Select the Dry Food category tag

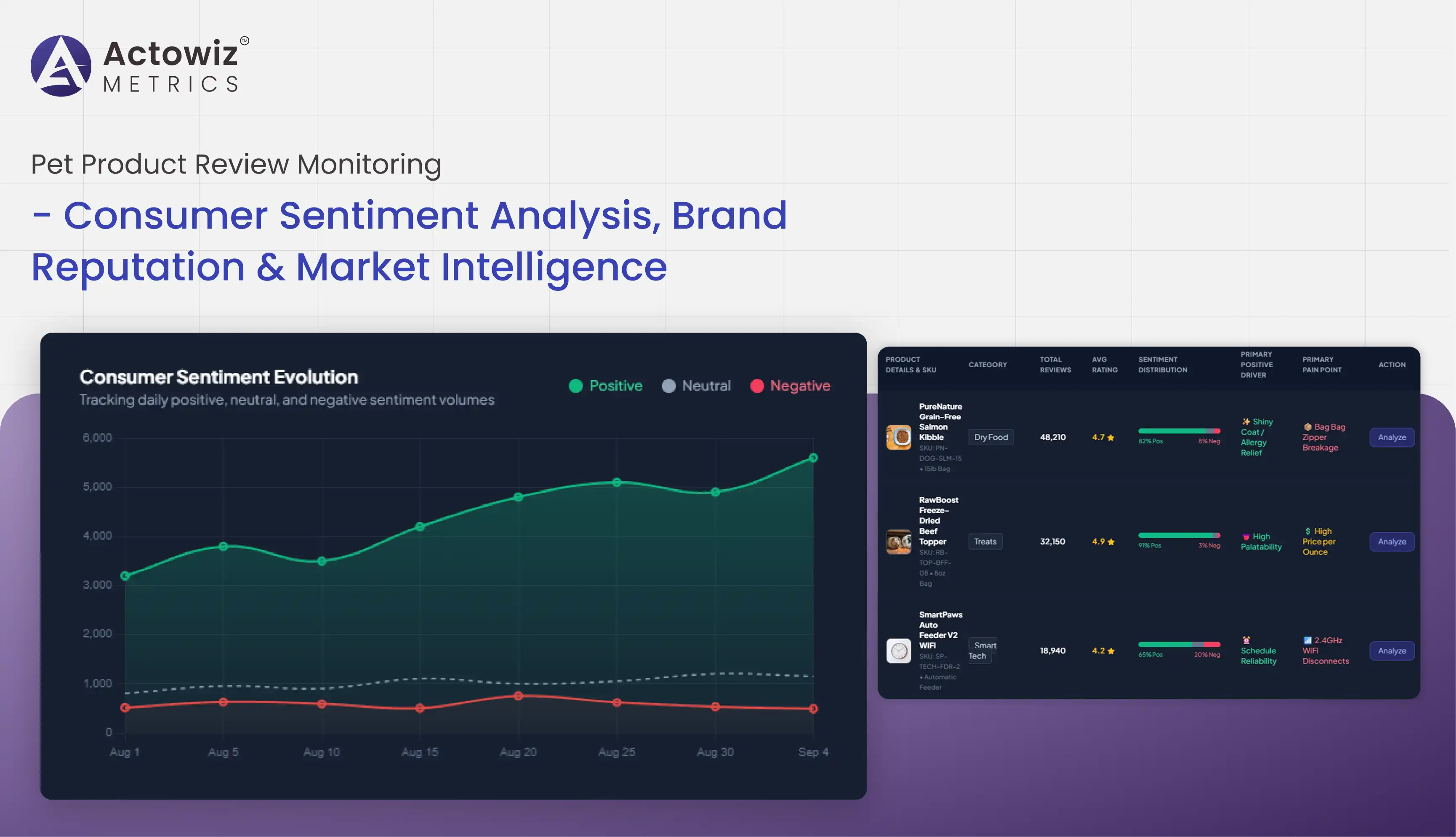pos(990,437)
